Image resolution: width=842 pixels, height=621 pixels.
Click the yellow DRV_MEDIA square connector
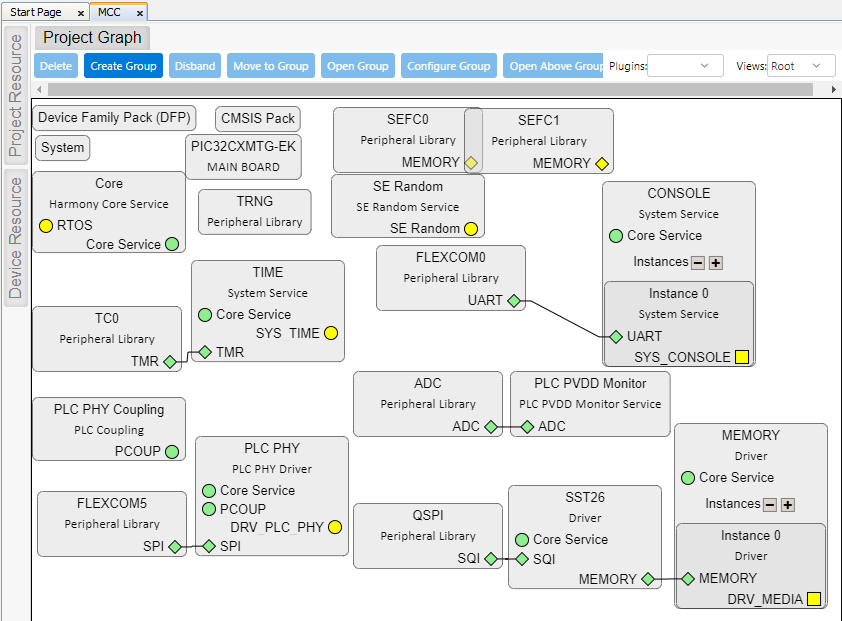[x=814, y=600]
